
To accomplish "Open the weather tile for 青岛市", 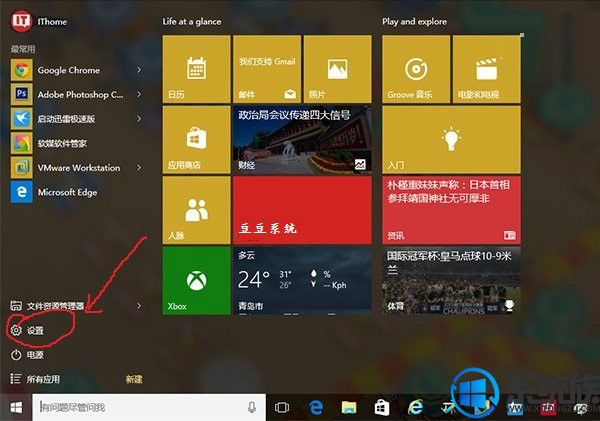I will pos(302,281).
